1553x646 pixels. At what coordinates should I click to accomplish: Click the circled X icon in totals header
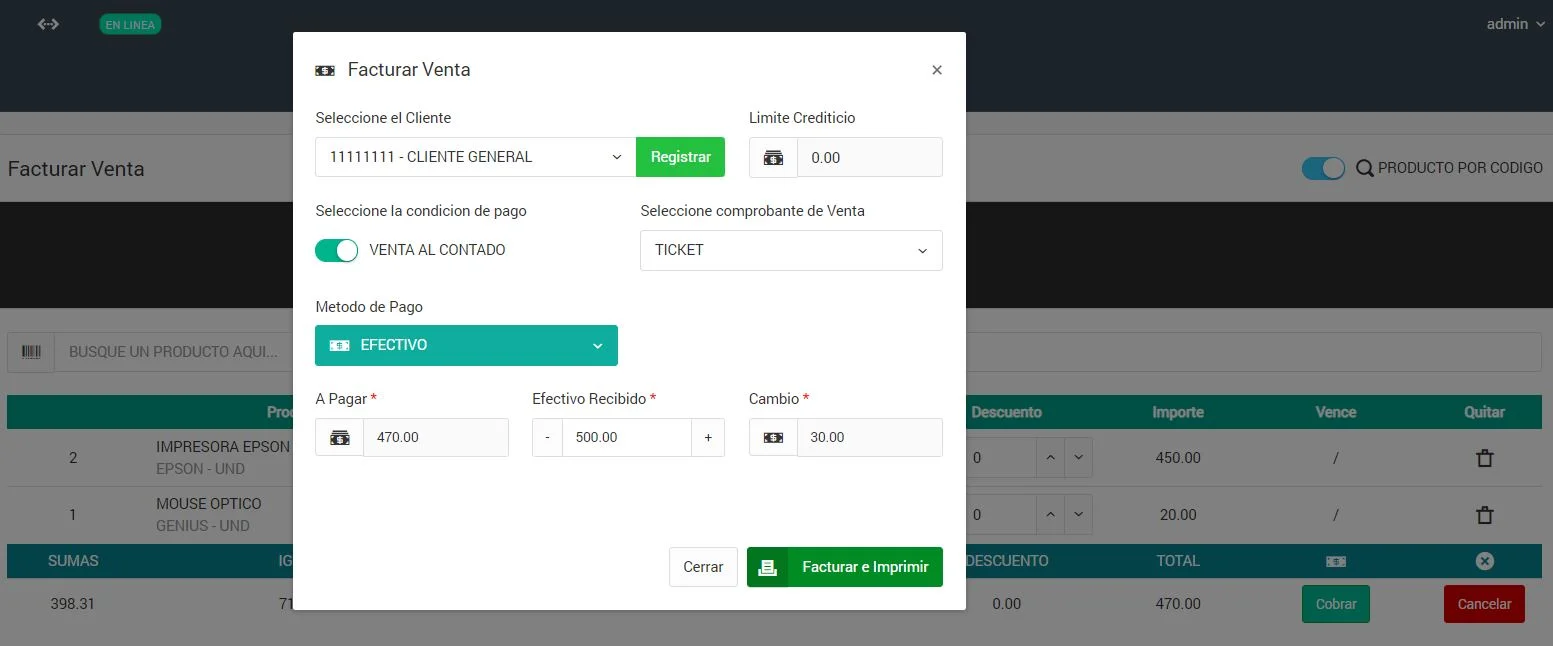tap(1485, 561)
